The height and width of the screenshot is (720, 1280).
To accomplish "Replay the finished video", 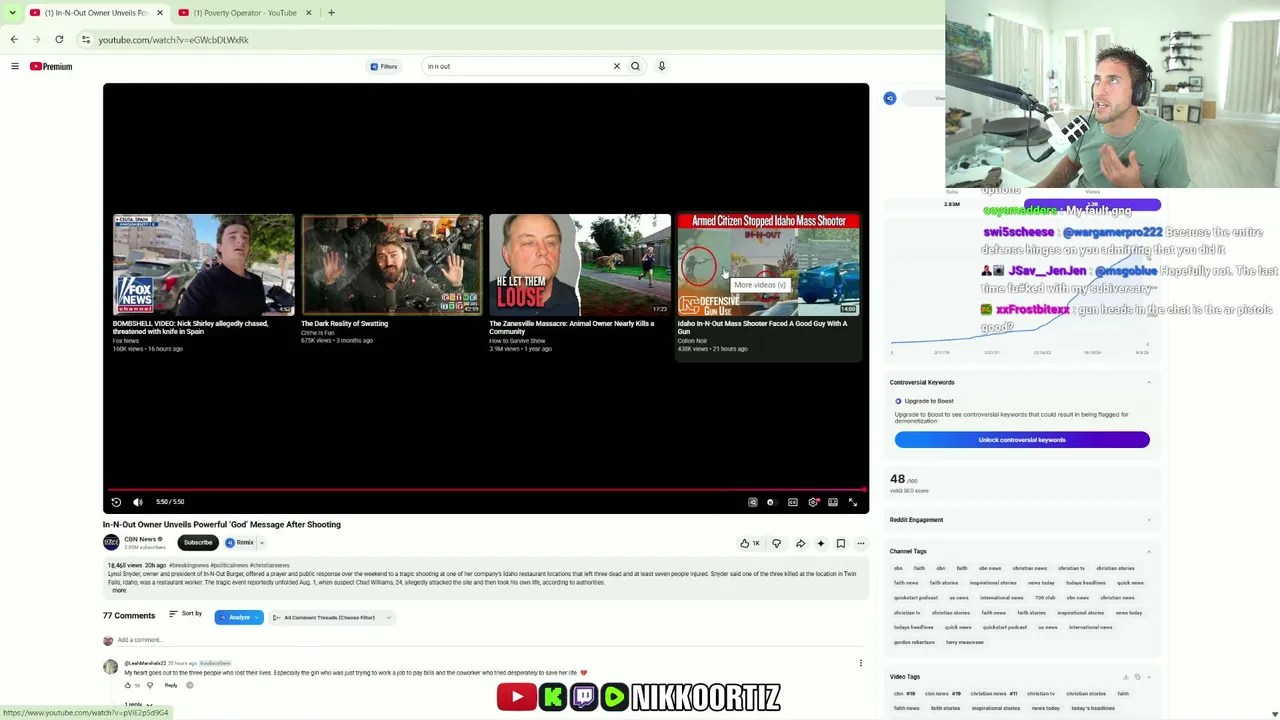I will pyautogui.click(x=116, y=502).
